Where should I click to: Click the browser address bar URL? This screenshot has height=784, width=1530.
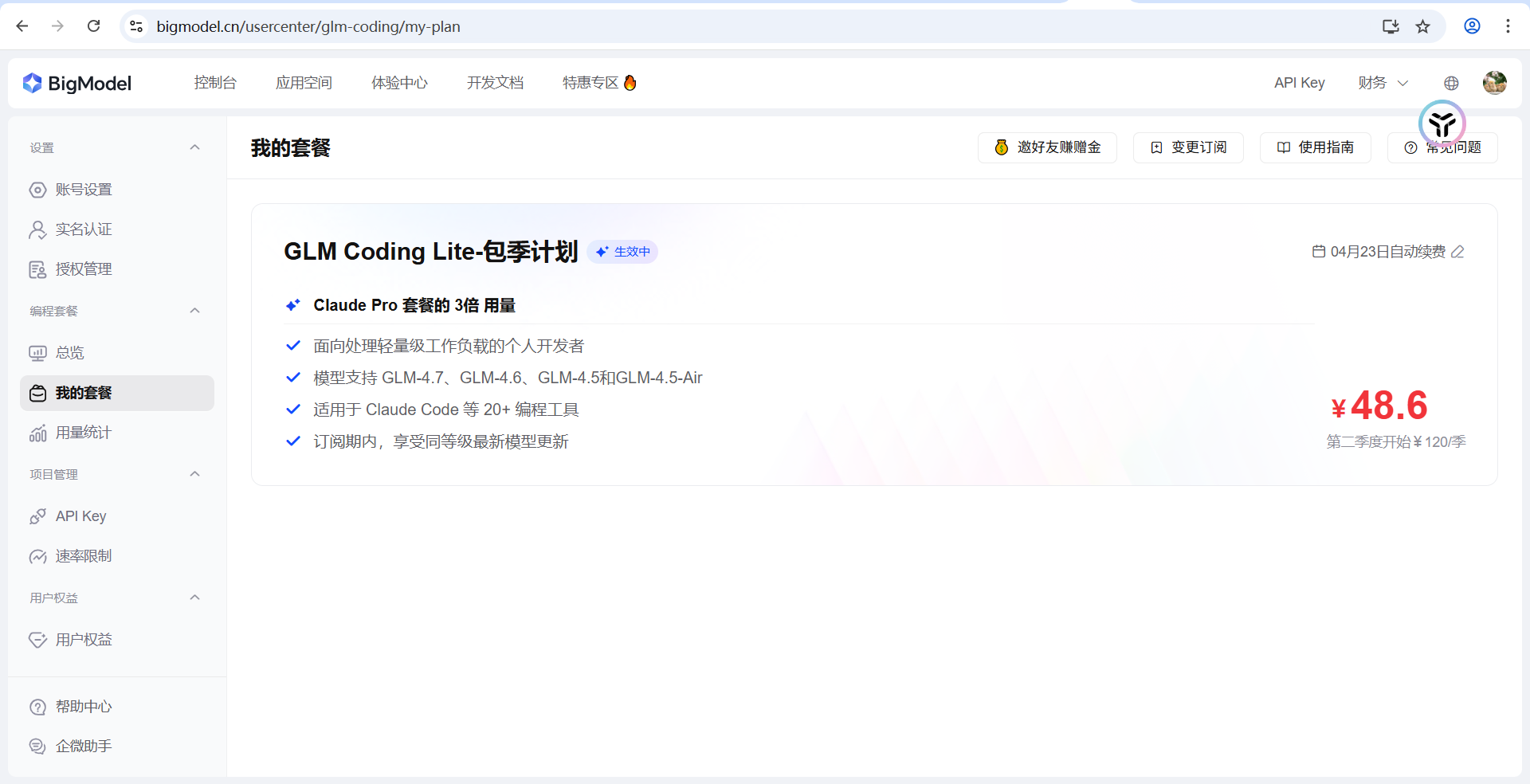pos(308,26)
